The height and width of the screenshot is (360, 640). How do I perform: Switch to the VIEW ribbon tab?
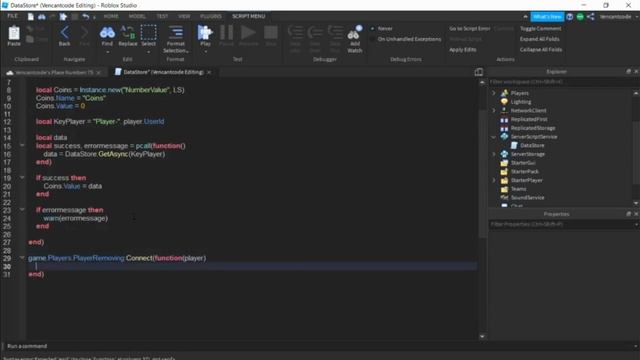pos(184,16)
